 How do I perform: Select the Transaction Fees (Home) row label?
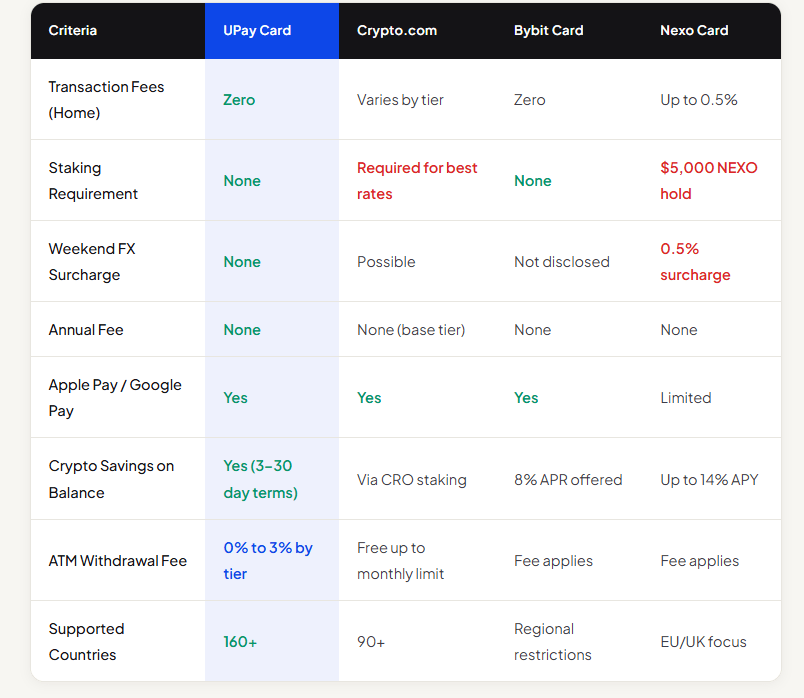(x=106, y=100)
